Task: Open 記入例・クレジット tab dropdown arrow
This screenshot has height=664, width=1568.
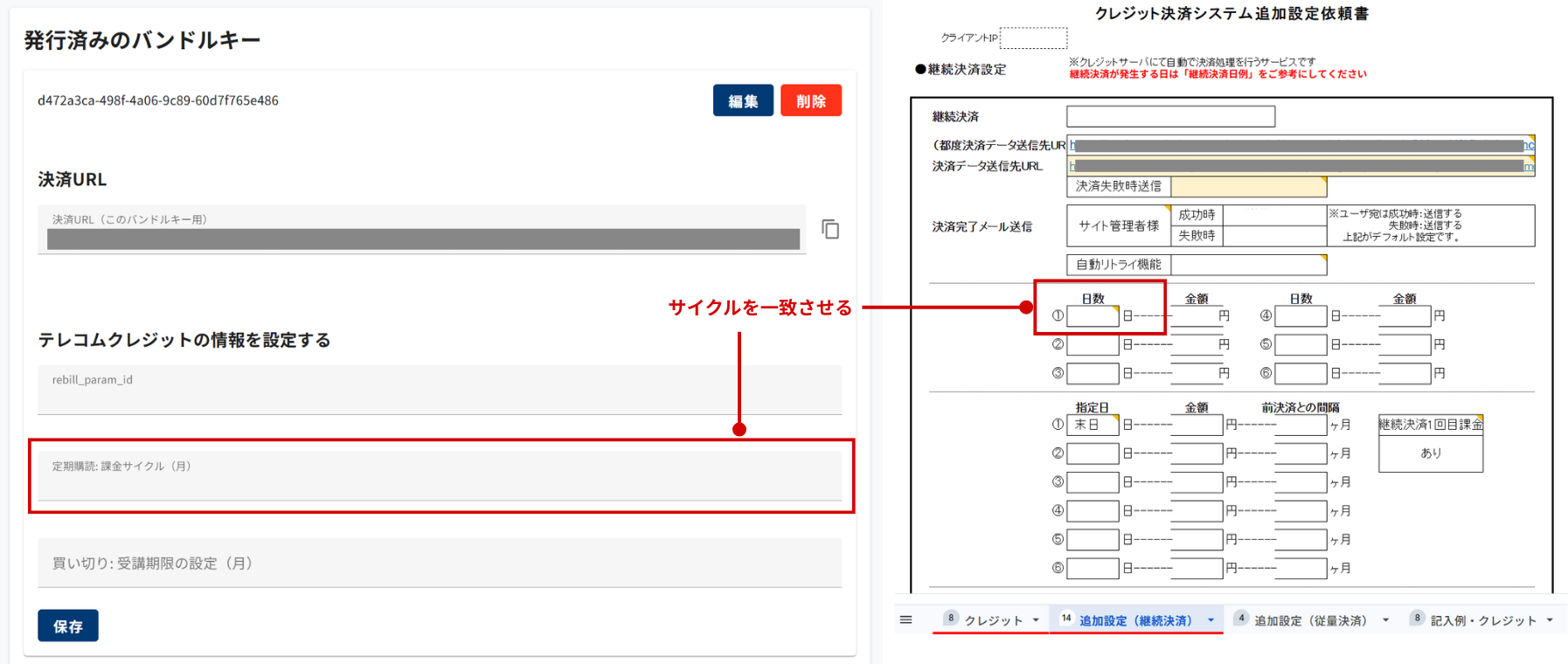Action: (1550, 620)
